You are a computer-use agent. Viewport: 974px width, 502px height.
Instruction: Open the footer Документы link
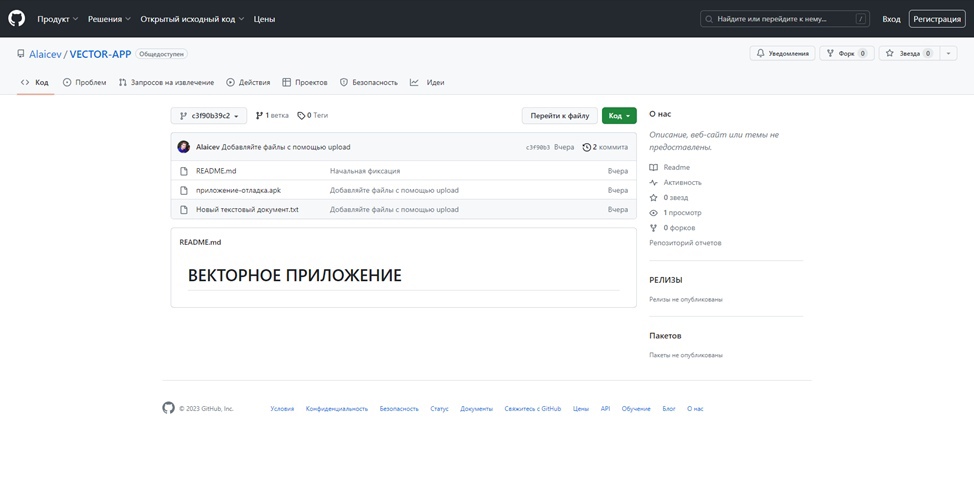tap(476, 409)
